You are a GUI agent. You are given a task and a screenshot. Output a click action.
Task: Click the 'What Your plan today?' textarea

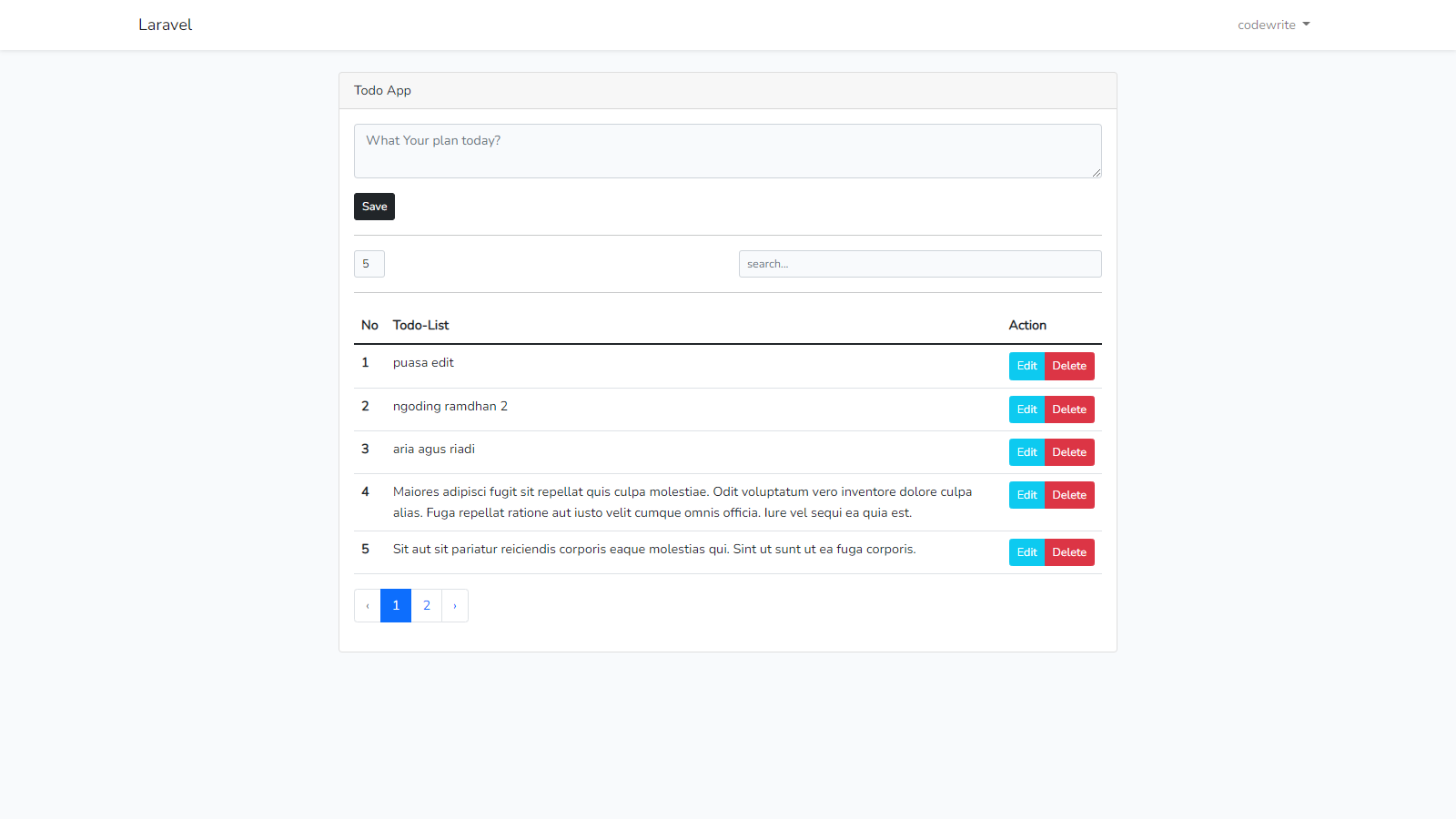(x=727, y=150)
